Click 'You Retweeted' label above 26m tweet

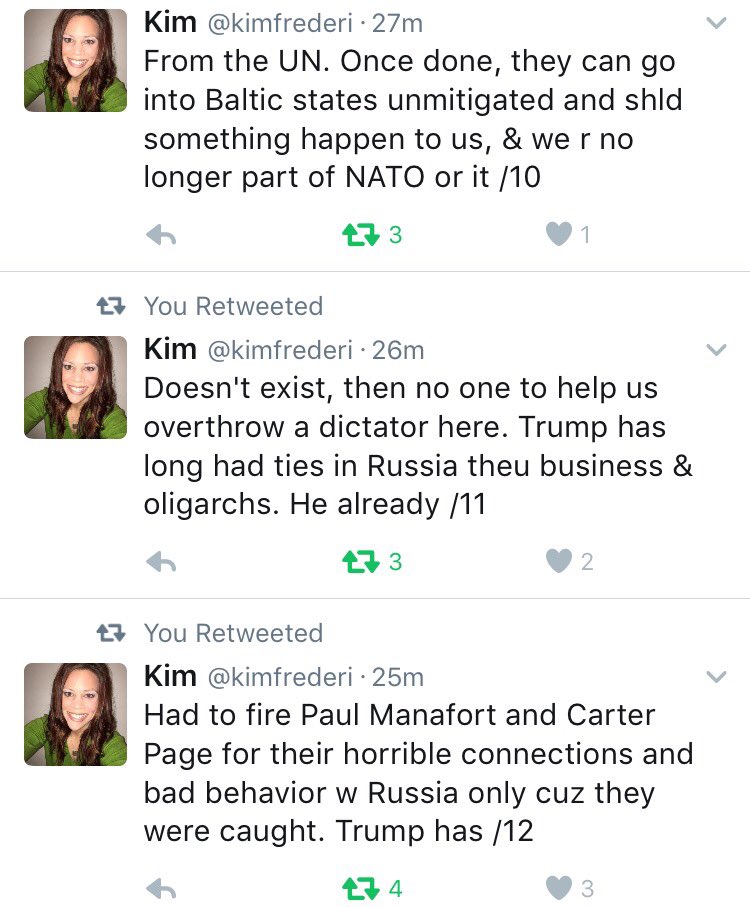(x=234, y=306)
